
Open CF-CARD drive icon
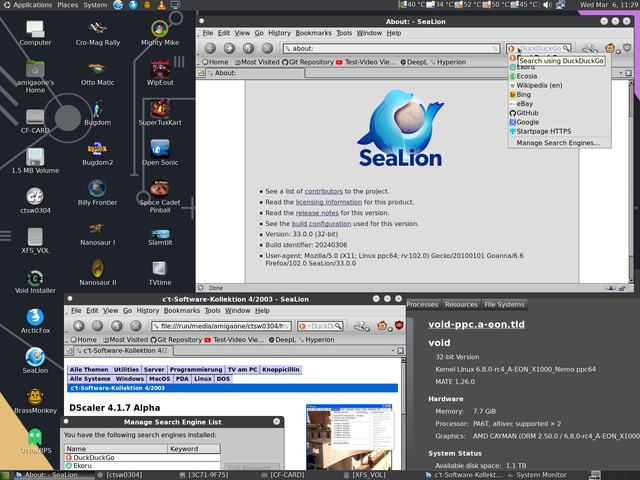[x=35, y=121]
